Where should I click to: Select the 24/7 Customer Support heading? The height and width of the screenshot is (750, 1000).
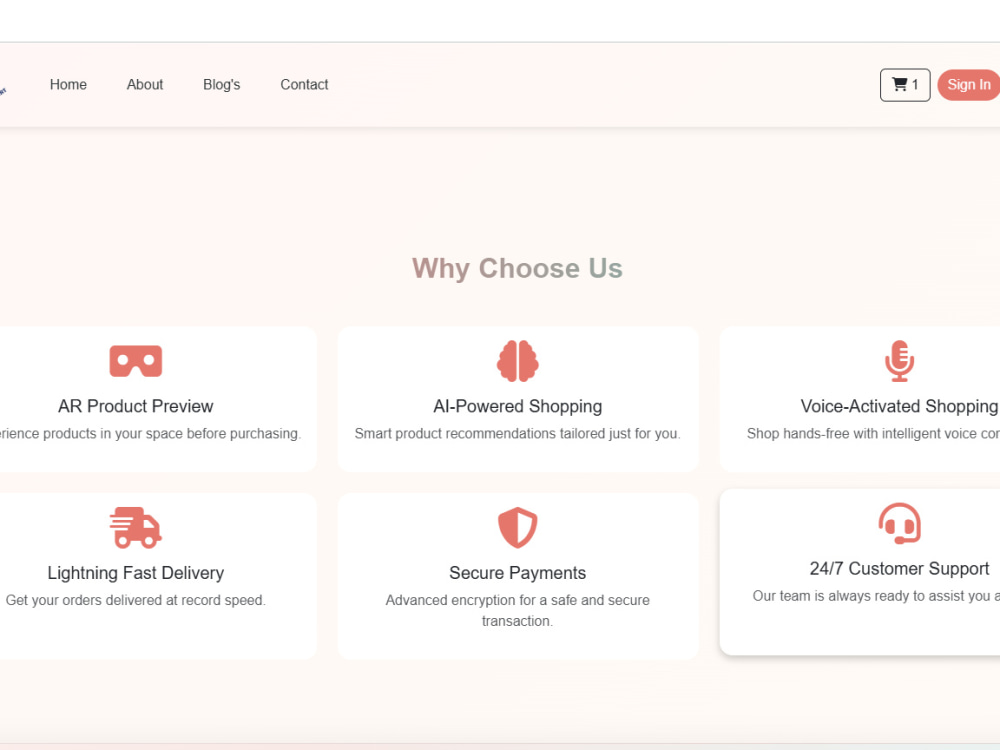point(899,568)
